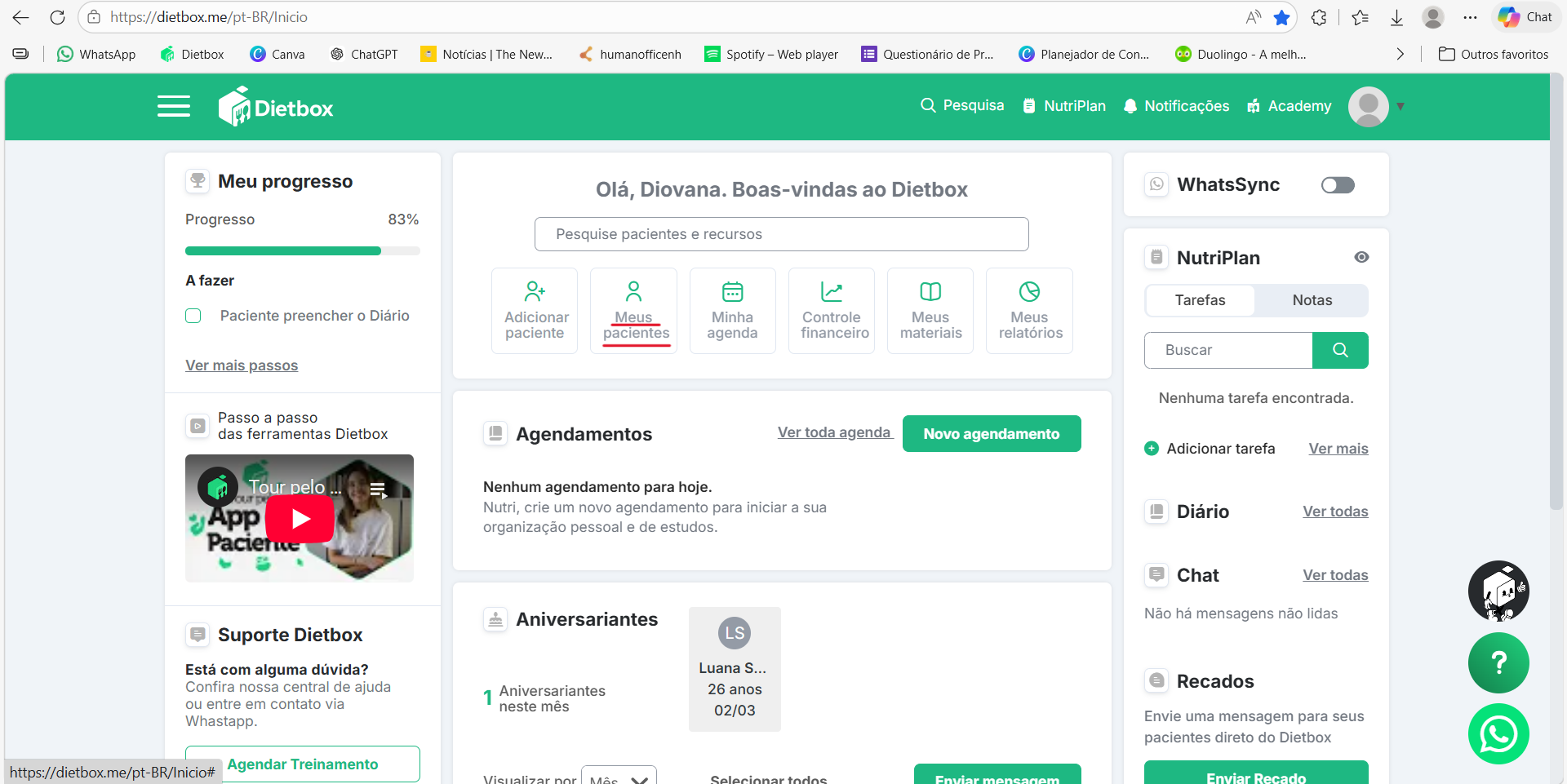Expand the profile dropdown arrow
Image resolution: width=1567 pixels, height=784 pixels.
(x=1401, y=107)
